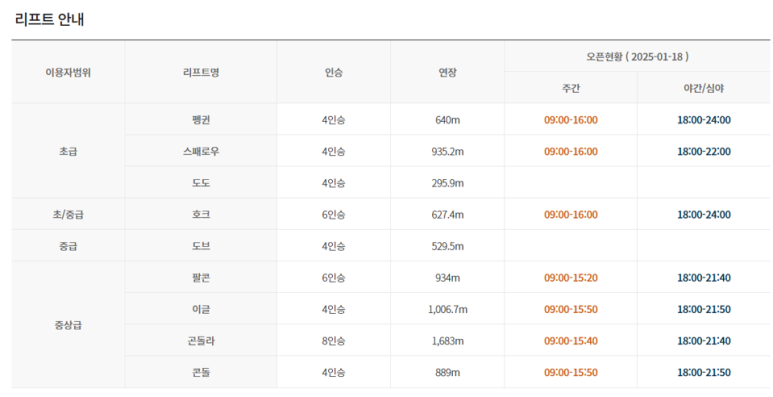Select 6인승 in the 팔콘 row
Image resolution: width=773 pixels, height=397 pixels.
[333, 278]
